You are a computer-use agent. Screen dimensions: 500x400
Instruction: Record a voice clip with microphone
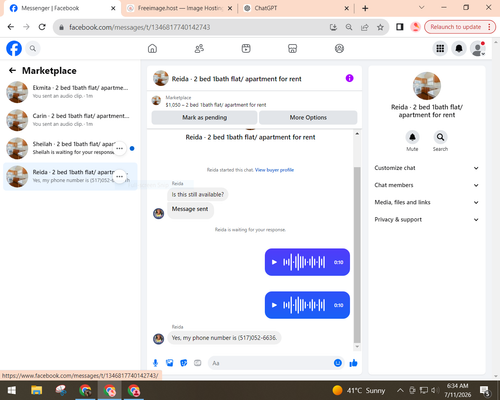click(155, 363)
